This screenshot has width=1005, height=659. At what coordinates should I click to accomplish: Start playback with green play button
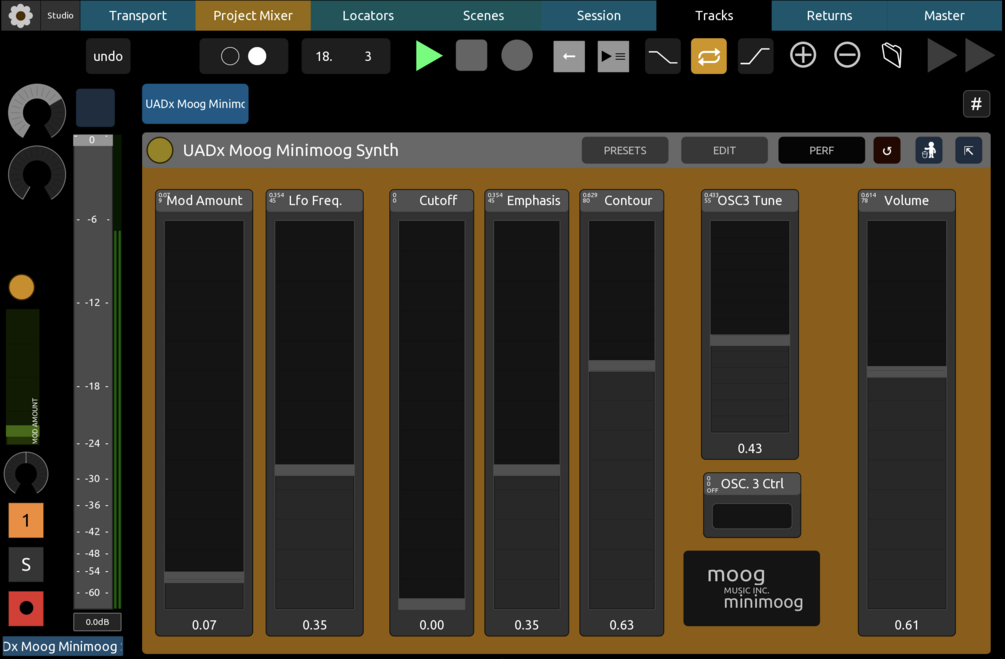tap(428, 56)
